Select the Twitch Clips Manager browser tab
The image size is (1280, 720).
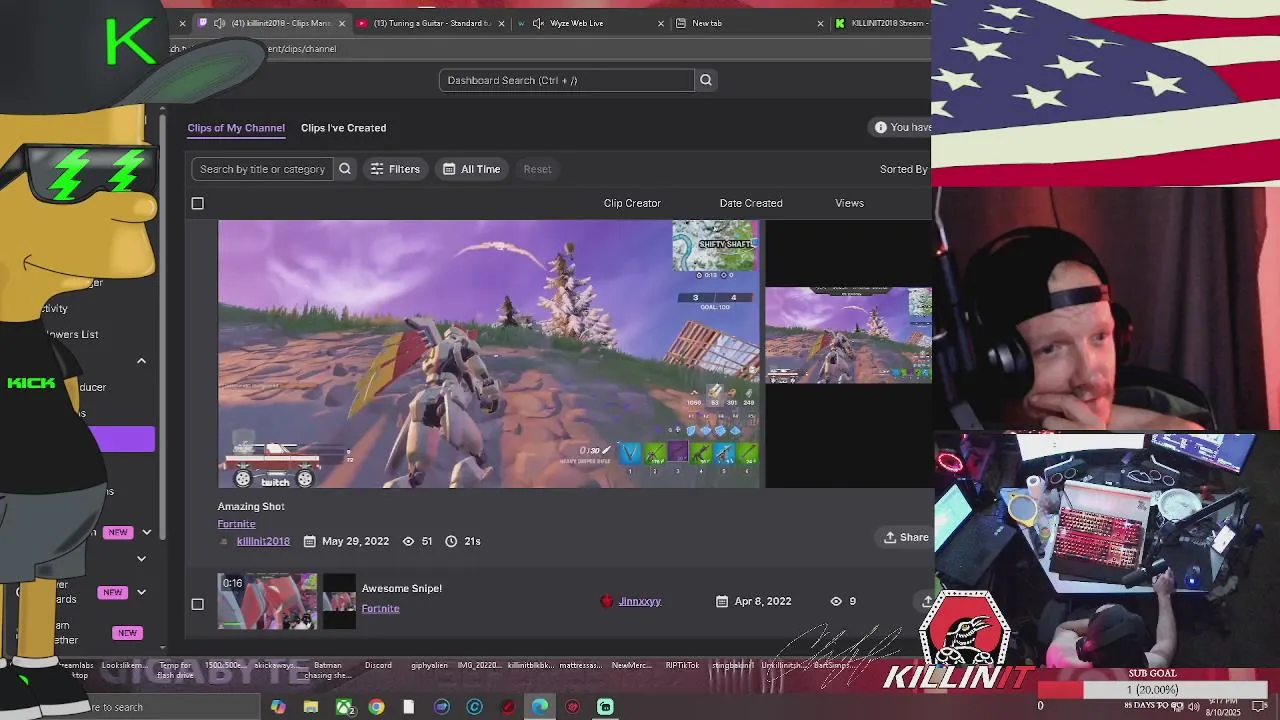tap(270, 23)
